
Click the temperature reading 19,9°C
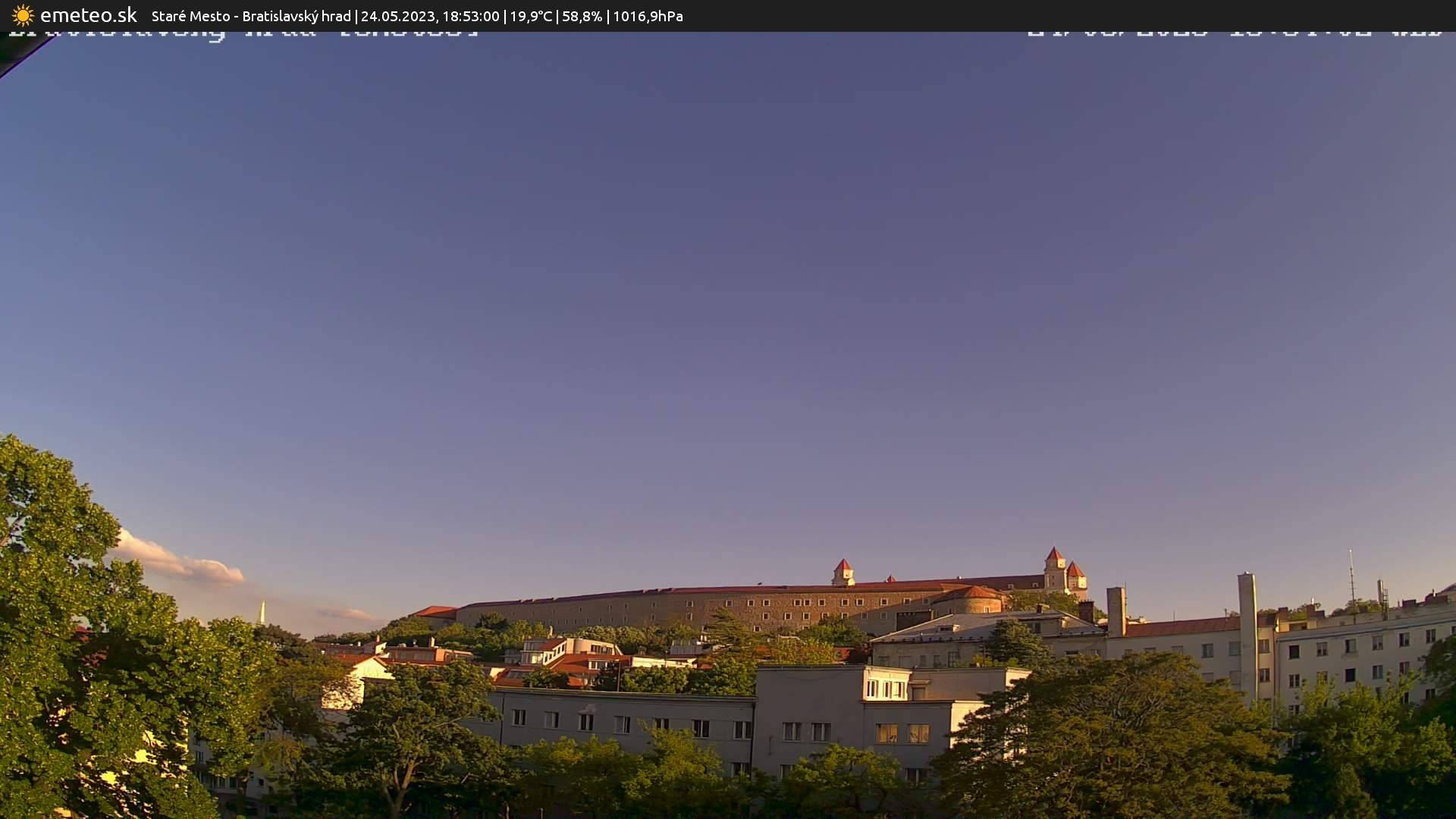click(531, 16)
